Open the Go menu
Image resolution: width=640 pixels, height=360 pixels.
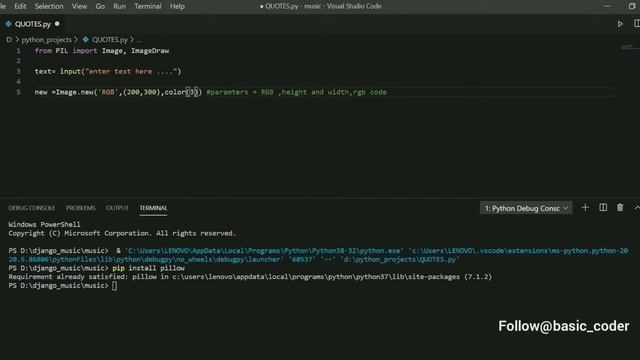(100, 6)
